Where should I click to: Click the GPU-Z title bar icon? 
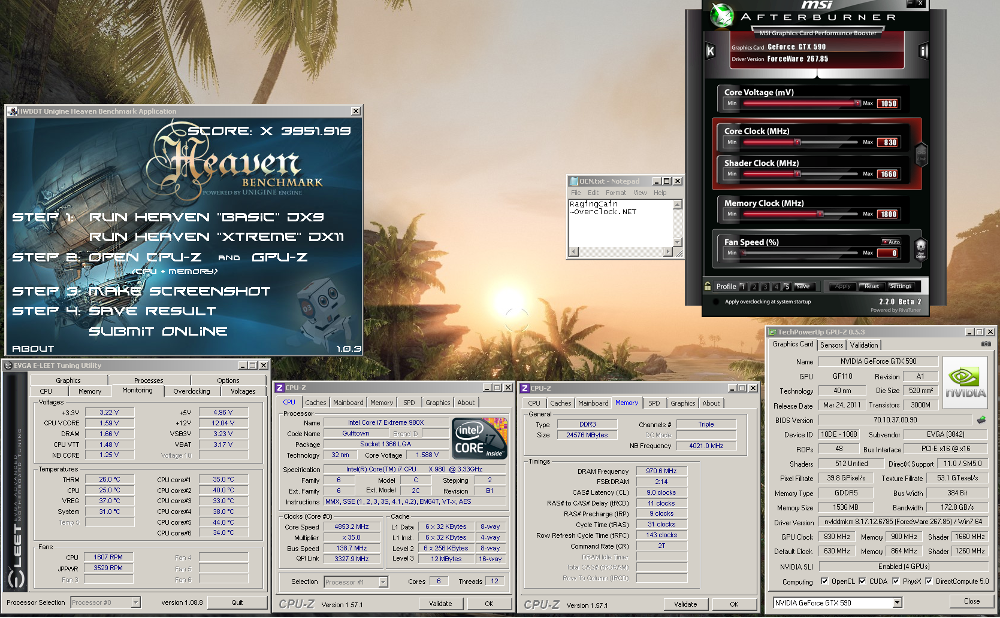pos(772,332)
